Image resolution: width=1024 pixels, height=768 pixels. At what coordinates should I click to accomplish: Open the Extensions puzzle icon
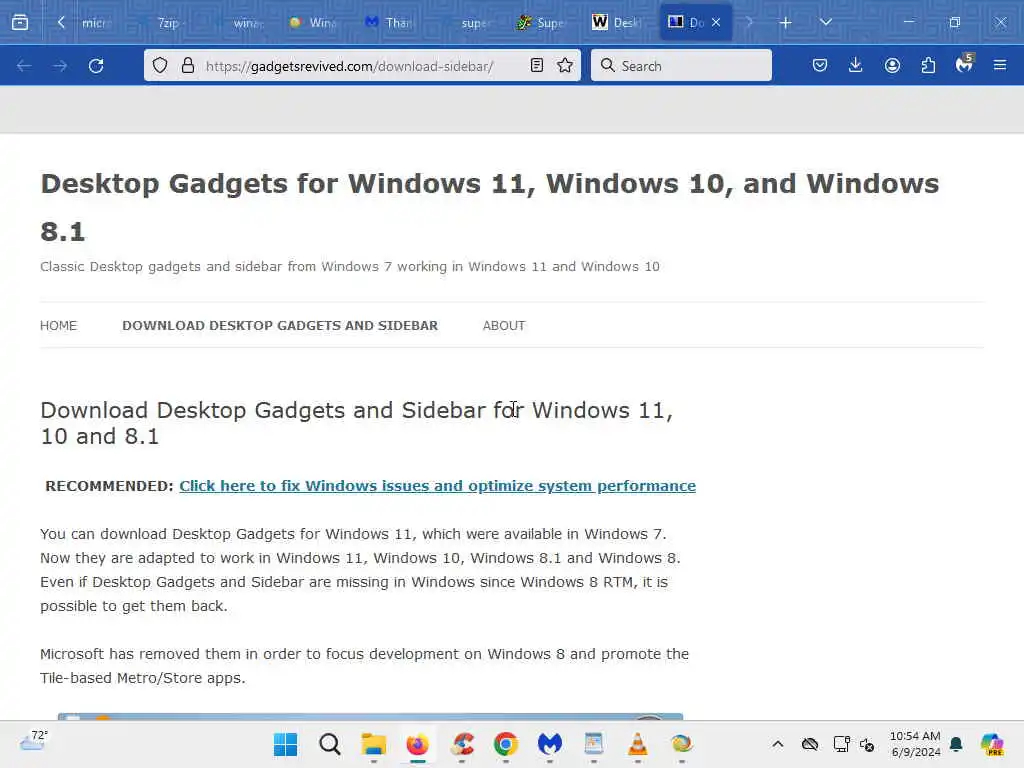tap(928, 65)
